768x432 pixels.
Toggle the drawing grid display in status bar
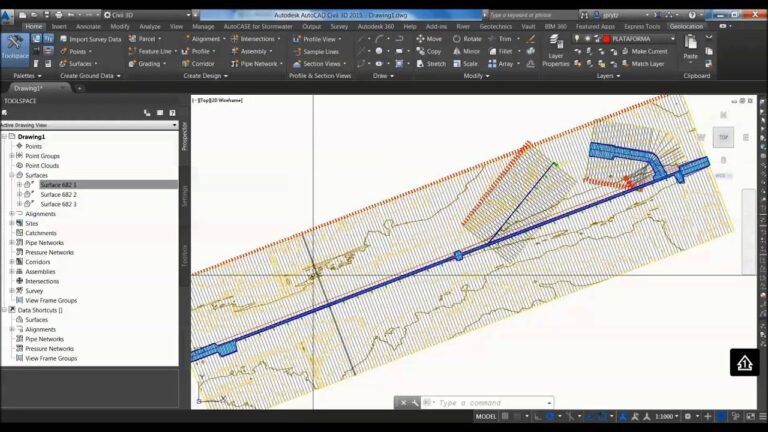click(x=505, y=416)
